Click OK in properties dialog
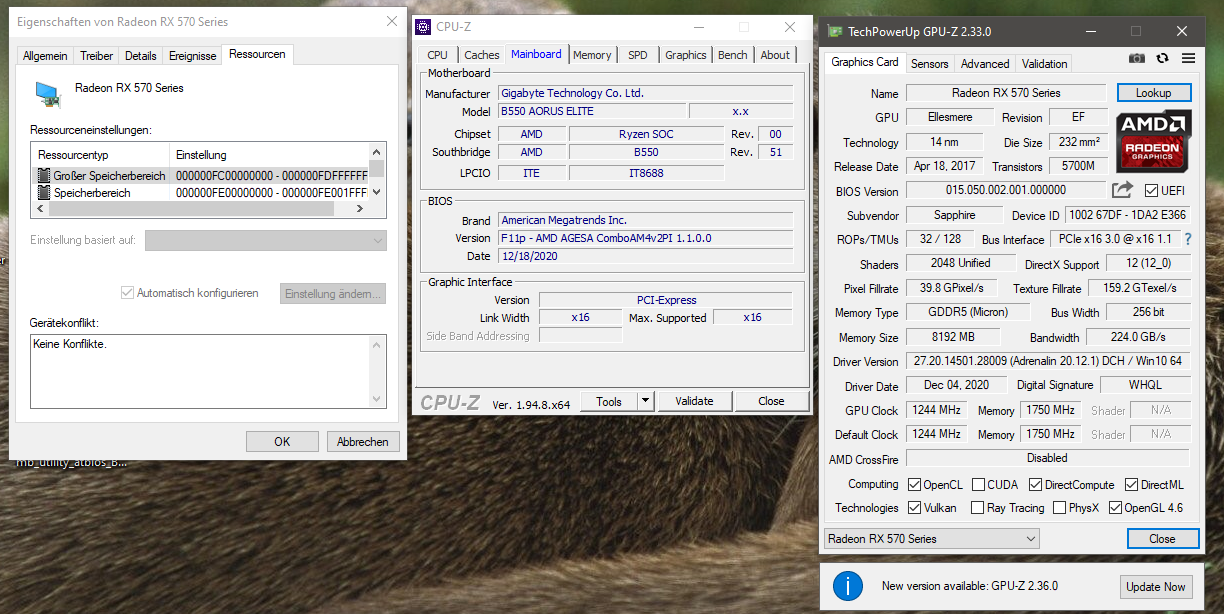Screen dimensions: 1224x614 282,441
